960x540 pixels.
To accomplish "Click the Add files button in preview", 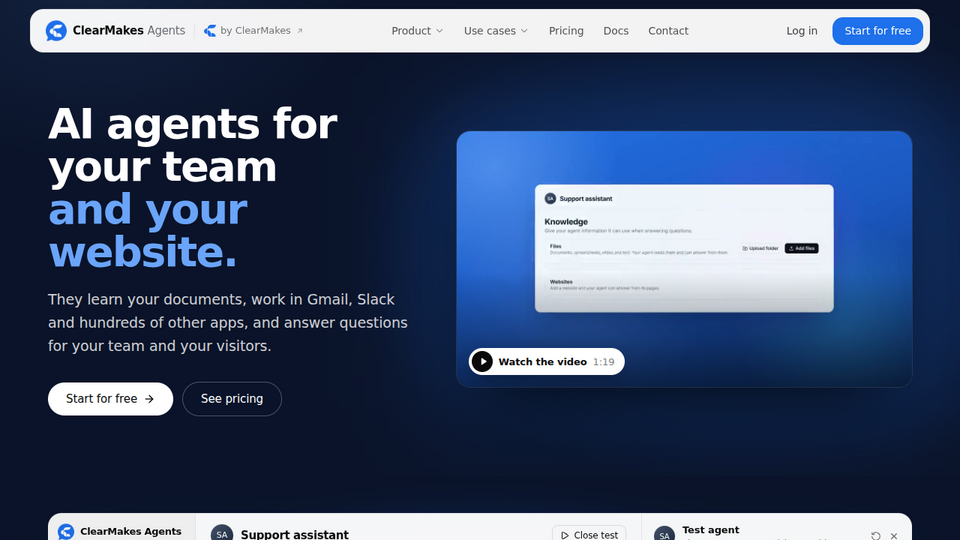I will pos(801,249).
